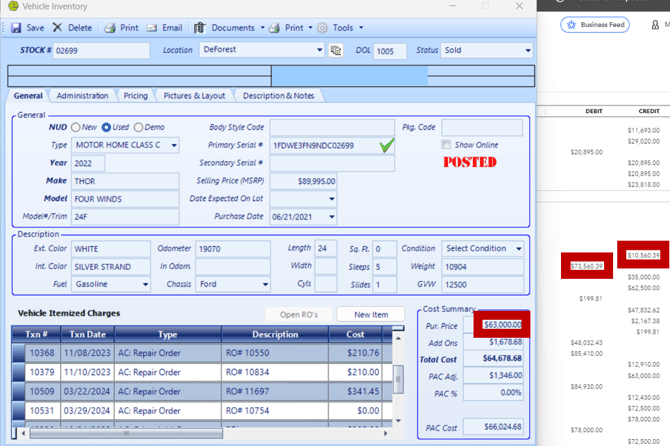Click the Email envelope icon
Image resolution: width=670 pixels, height=446 pixels.
click(152, 28)
